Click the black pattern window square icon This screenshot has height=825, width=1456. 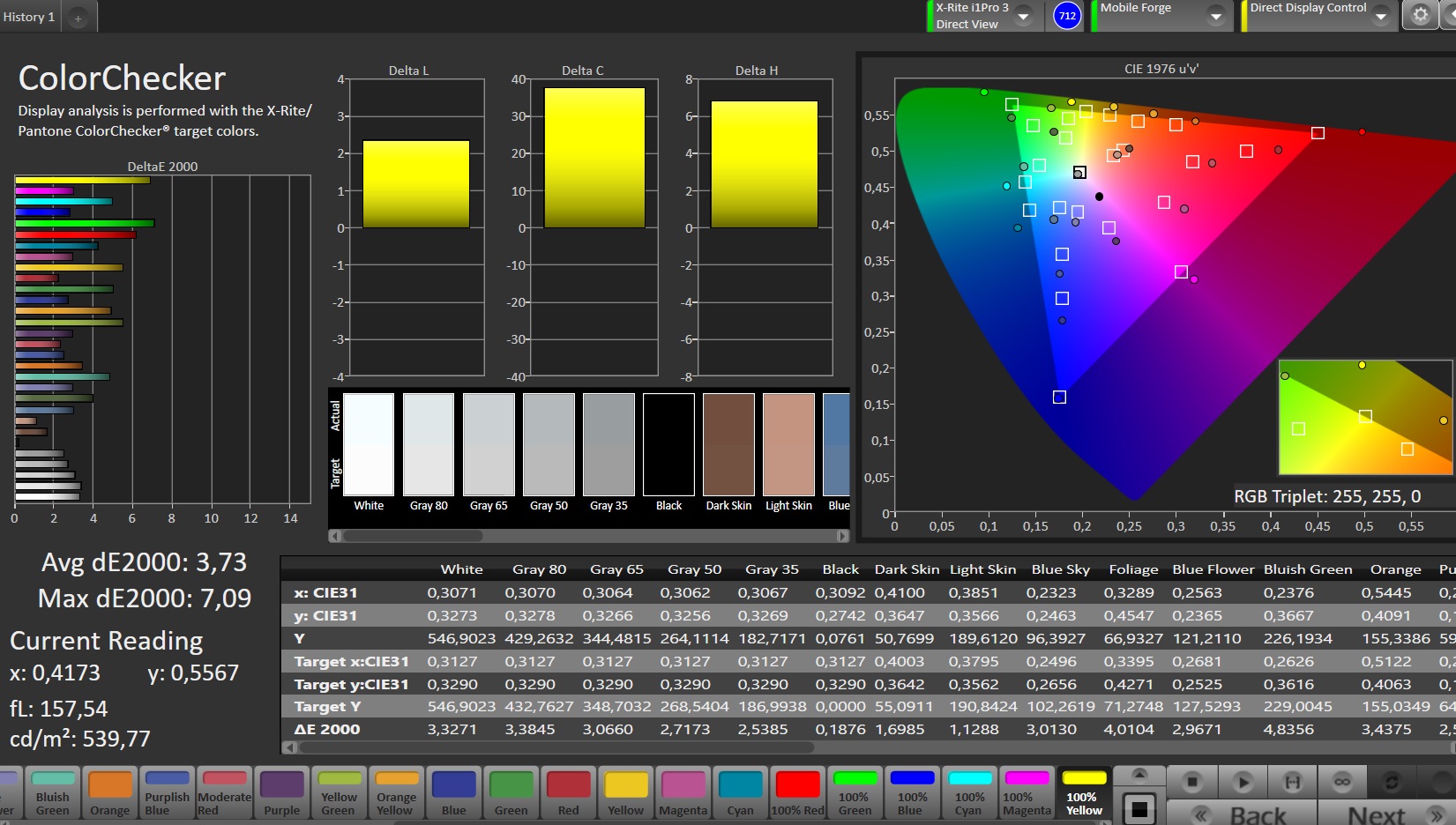click(x=1139, y=808)
